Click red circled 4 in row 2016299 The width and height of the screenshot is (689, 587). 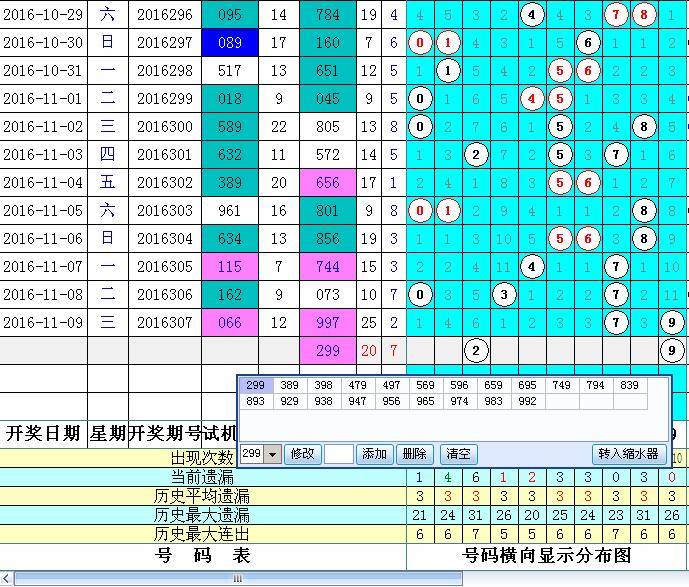[x=532, y=99]
